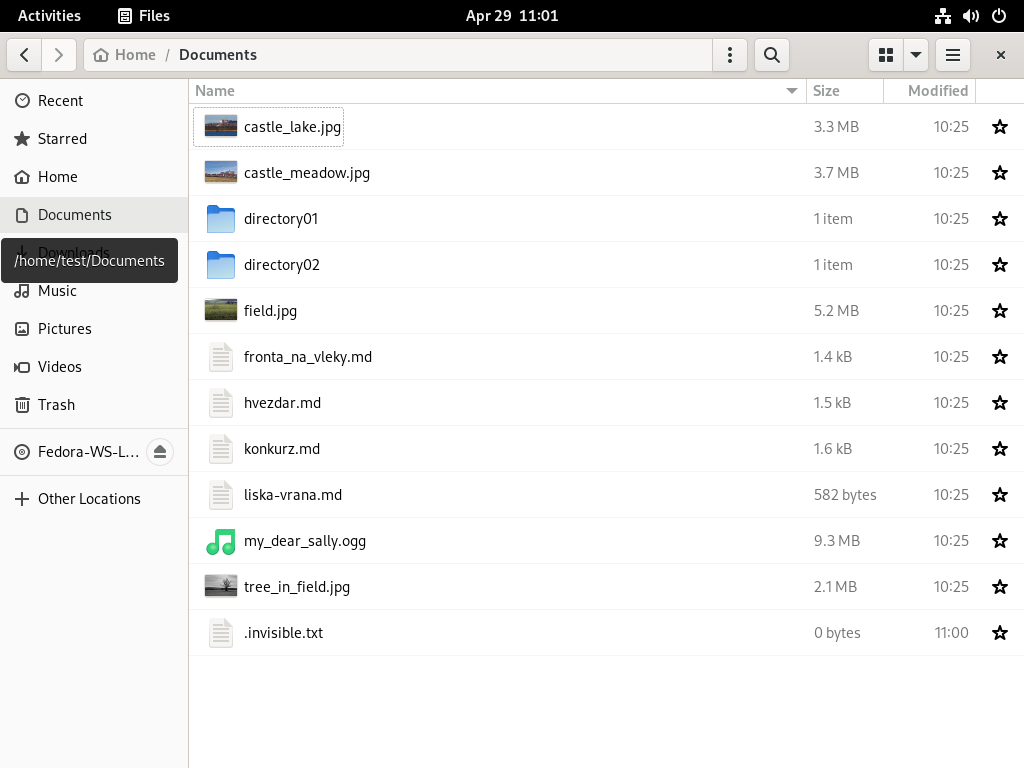Sort by the Name column header
Image resolution: width=1024 pixels, height=768 pixels.
[497, 91]
